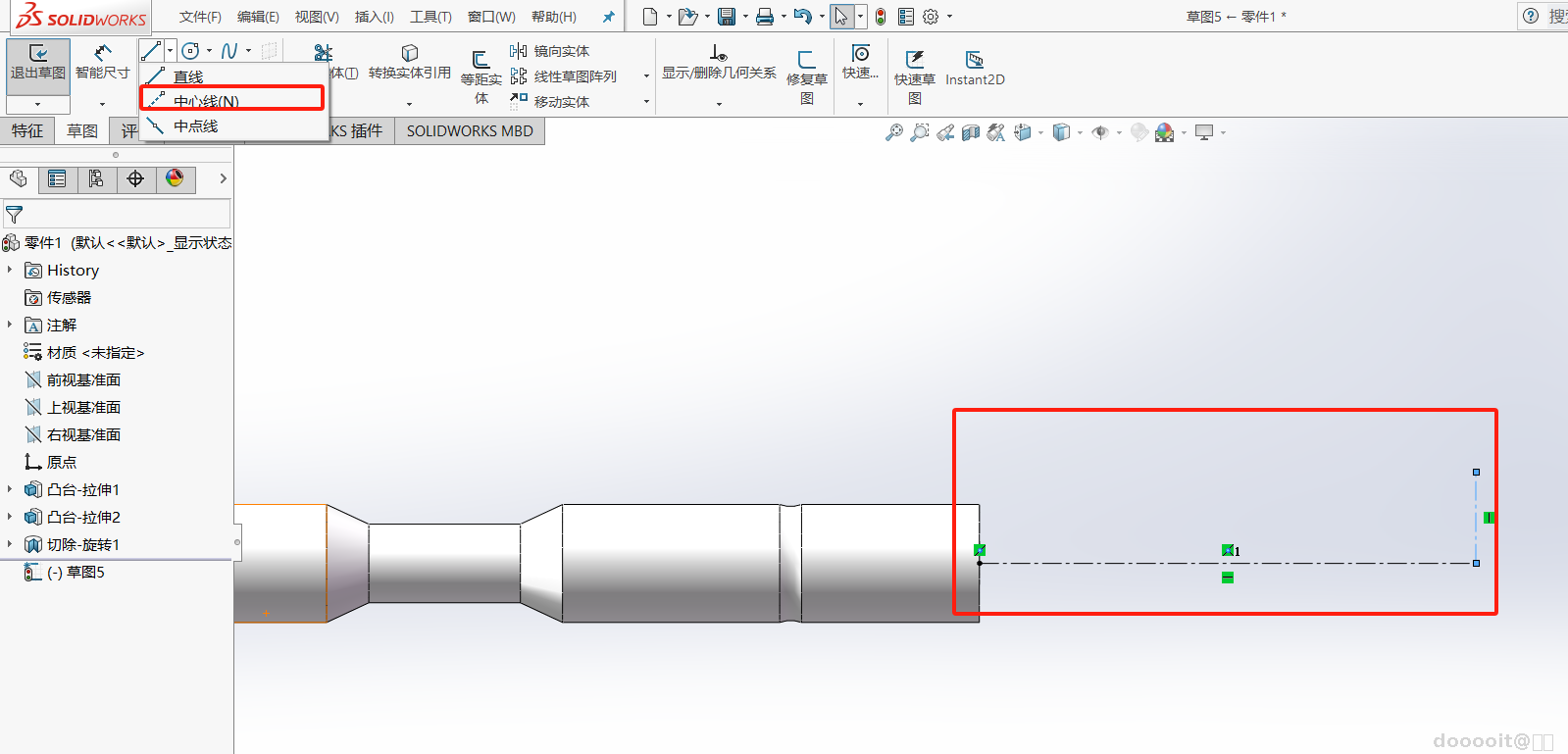
Task: Click the Undo arrow icon
Action: tap(803, 17)
